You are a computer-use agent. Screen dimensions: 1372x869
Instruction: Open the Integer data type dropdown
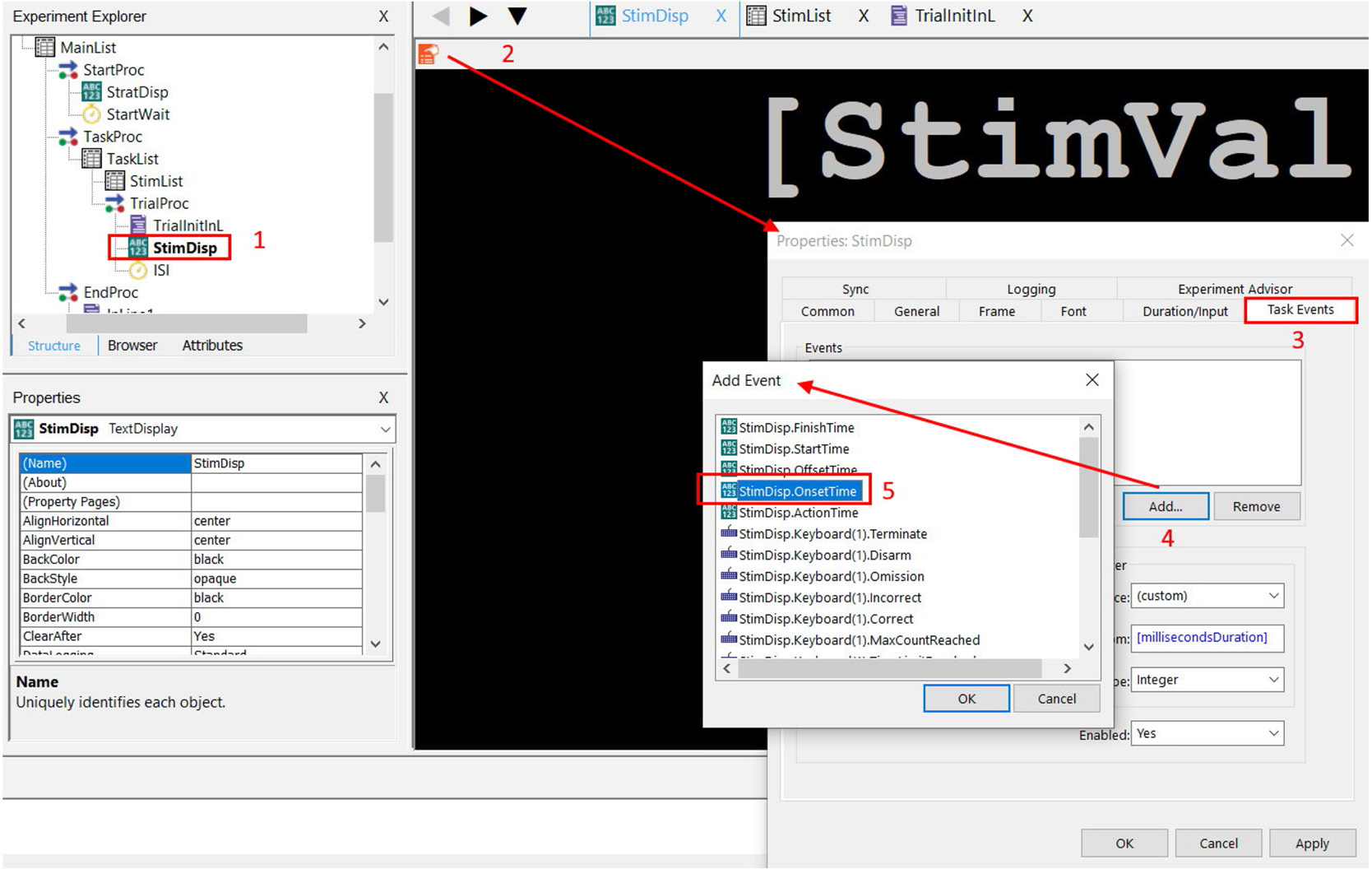click(1206, 680)
